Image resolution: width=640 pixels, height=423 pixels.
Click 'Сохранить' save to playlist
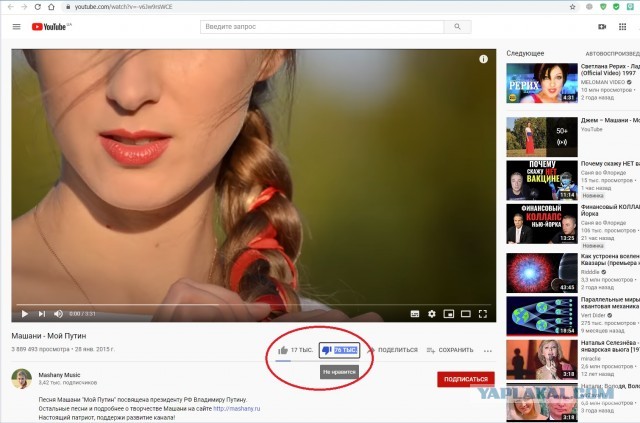click(450, 350)
